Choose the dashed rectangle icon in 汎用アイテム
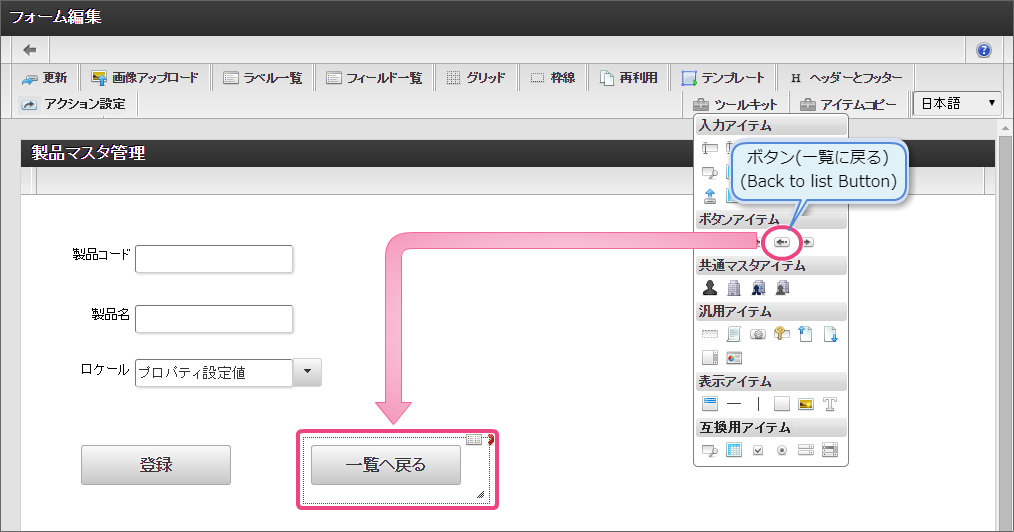 pos(710,334)
